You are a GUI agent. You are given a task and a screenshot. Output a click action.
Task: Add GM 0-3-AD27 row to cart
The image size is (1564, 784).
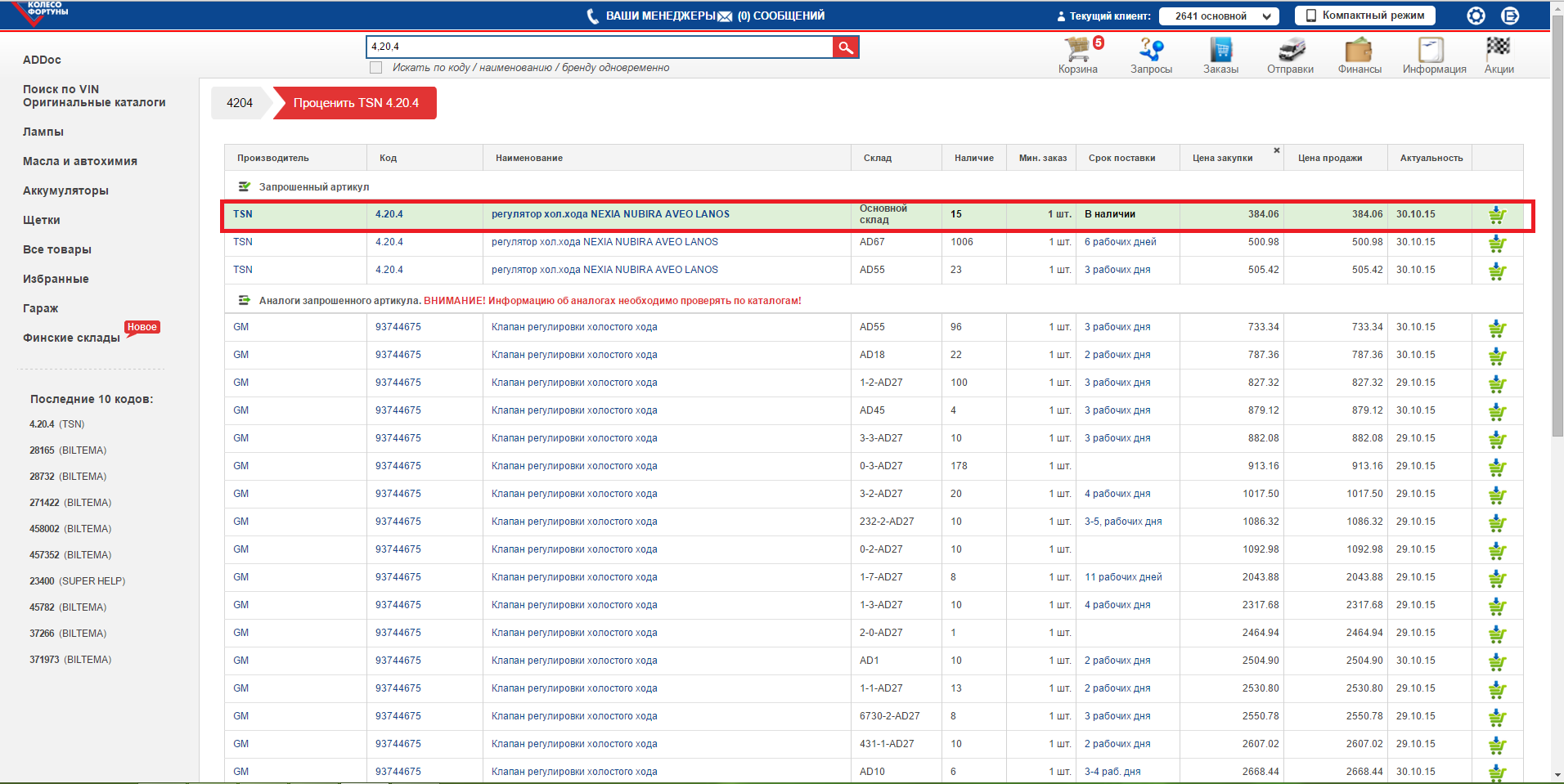(x=1497, y=468)
